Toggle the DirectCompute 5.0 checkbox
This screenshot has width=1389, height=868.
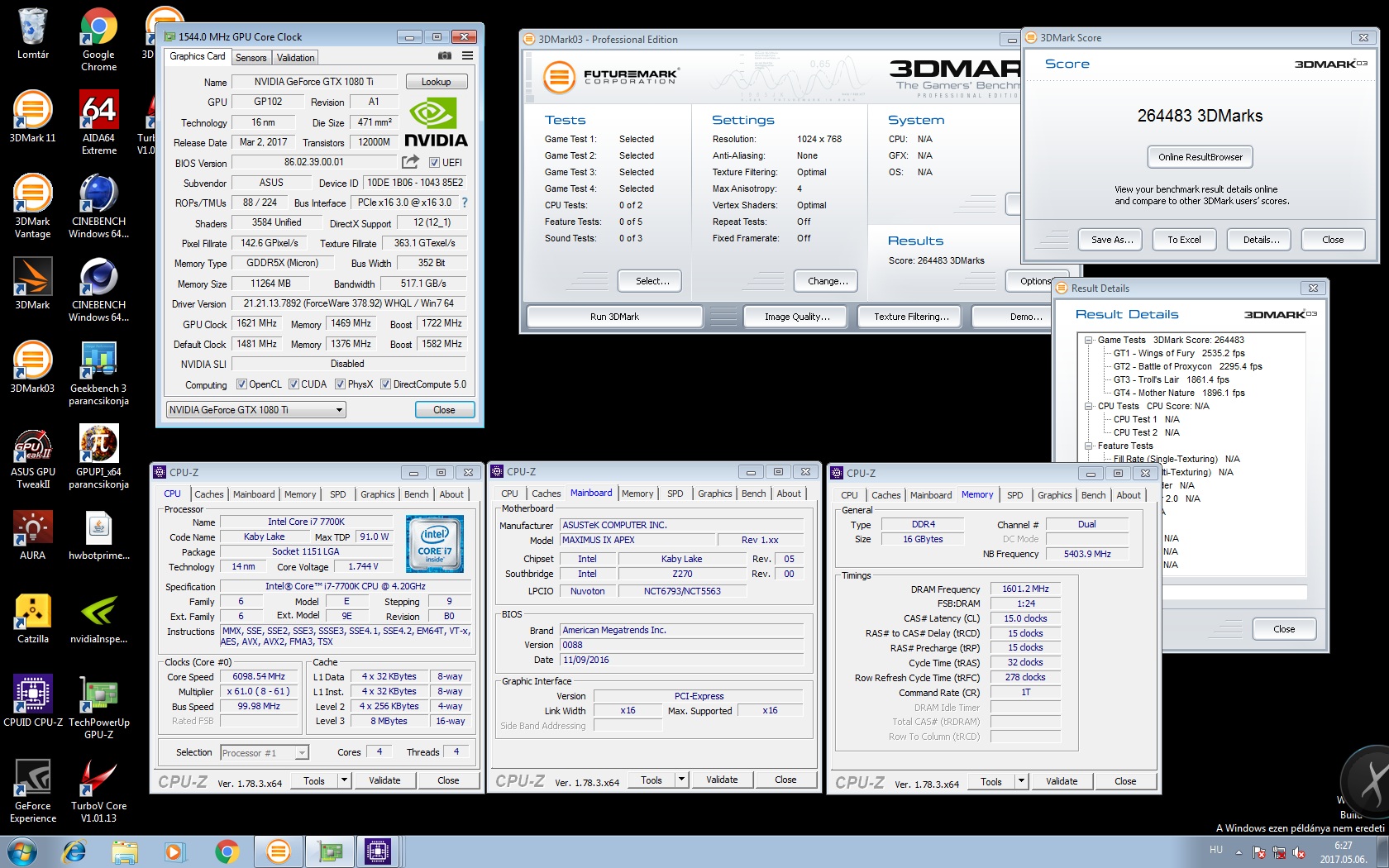pyautogui.click(x=385, y=384)
